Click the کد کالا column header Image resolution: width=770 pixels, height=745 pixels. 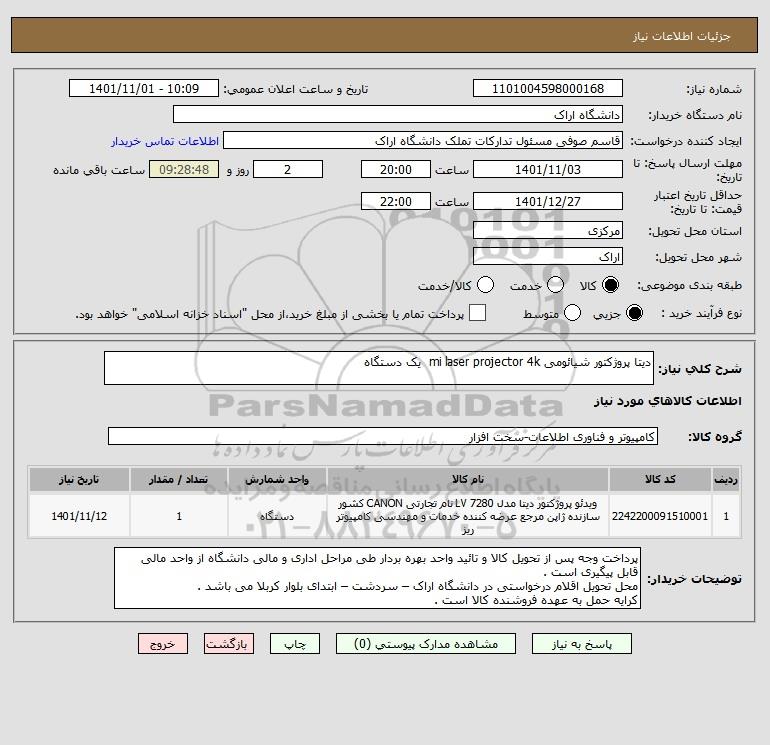(x=660, y=479)
